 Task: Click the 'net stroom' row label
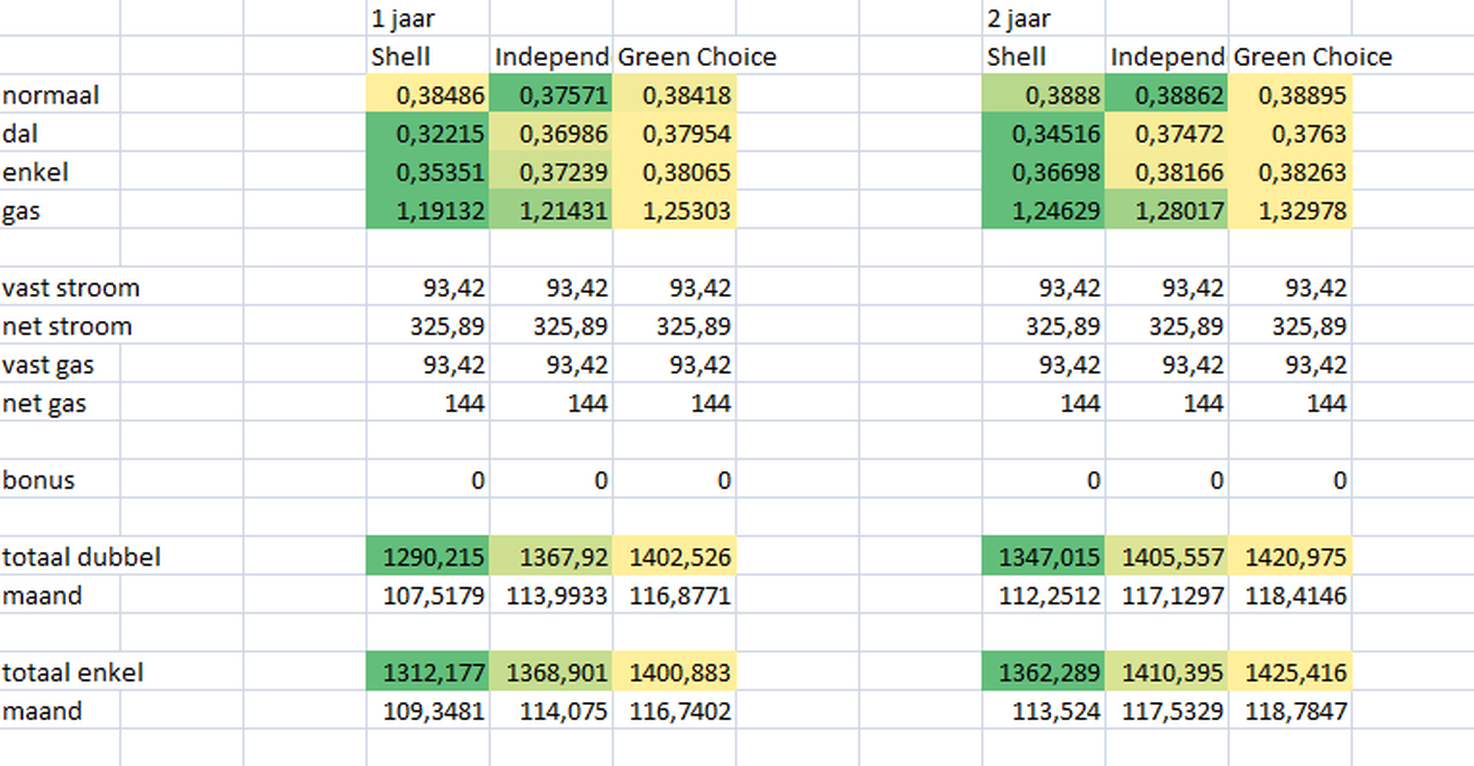point(66,326)
